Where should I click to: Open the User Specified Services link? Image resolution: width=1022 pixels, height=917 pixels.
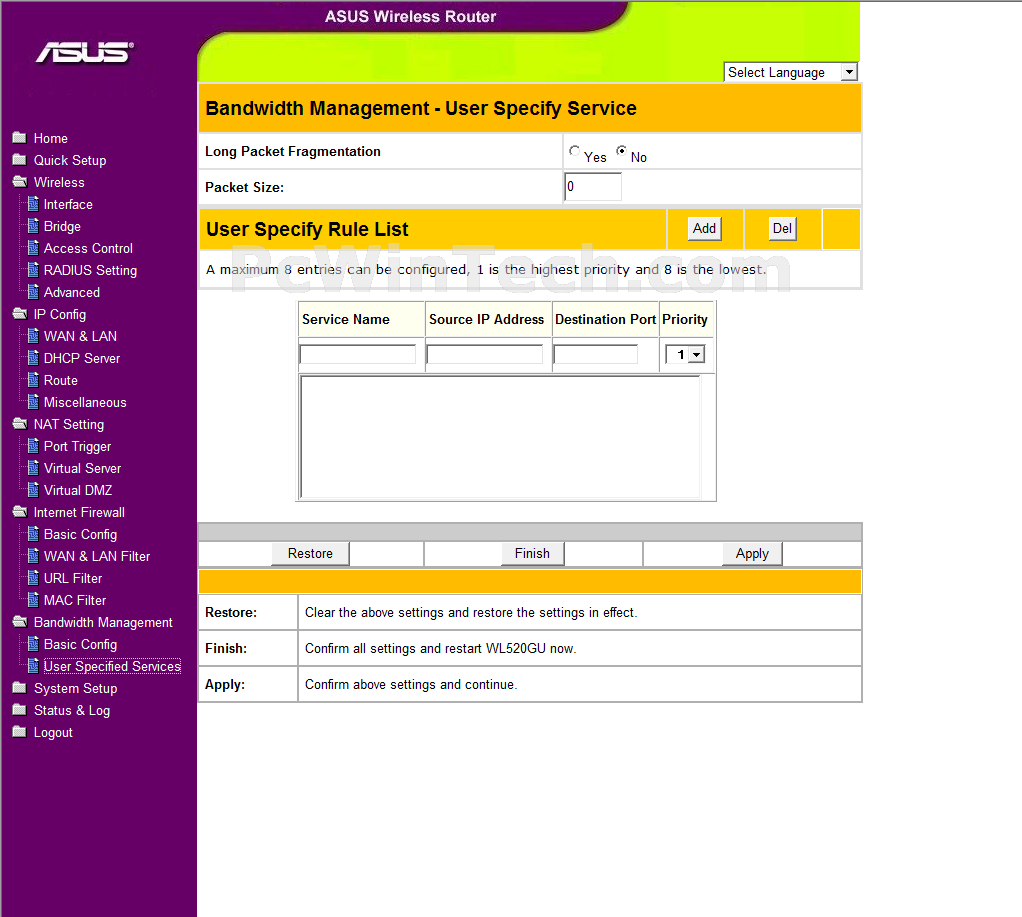tap(112, 666)
